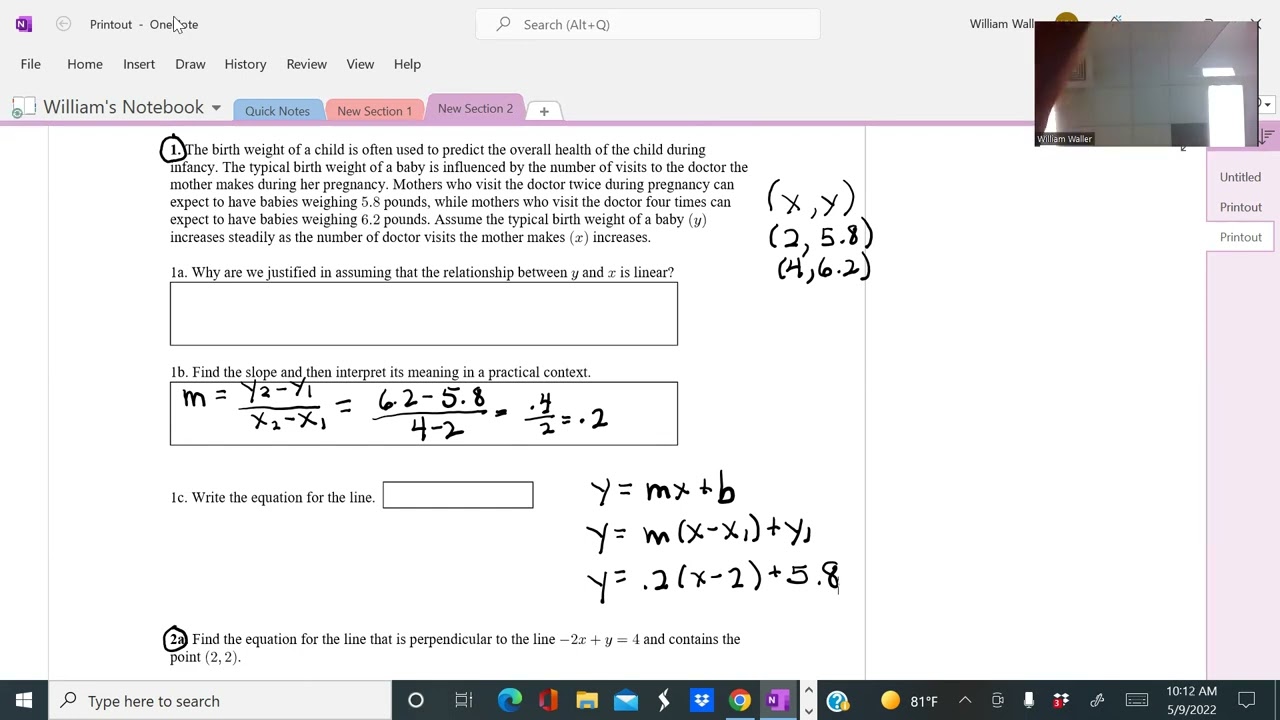Open the File menu
1280x720 pixels.
coord(30,64)
